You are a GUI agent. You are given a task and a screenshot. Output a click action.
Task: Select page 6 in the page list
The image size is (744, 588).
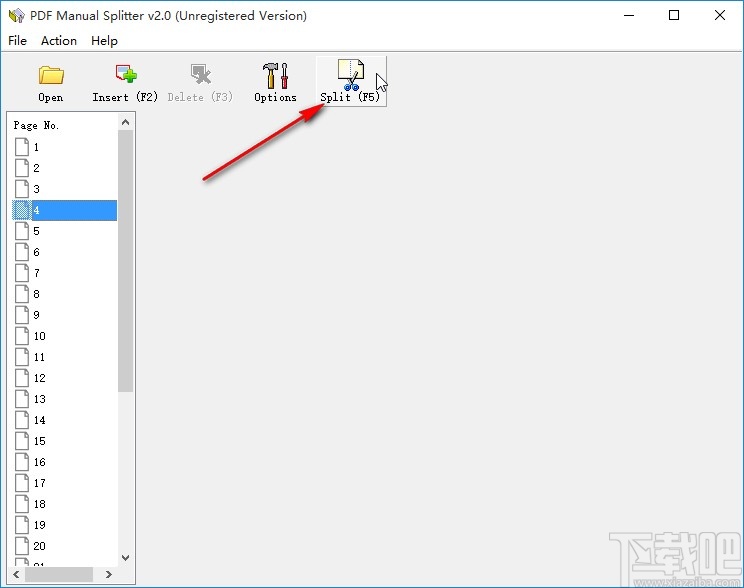65,252
